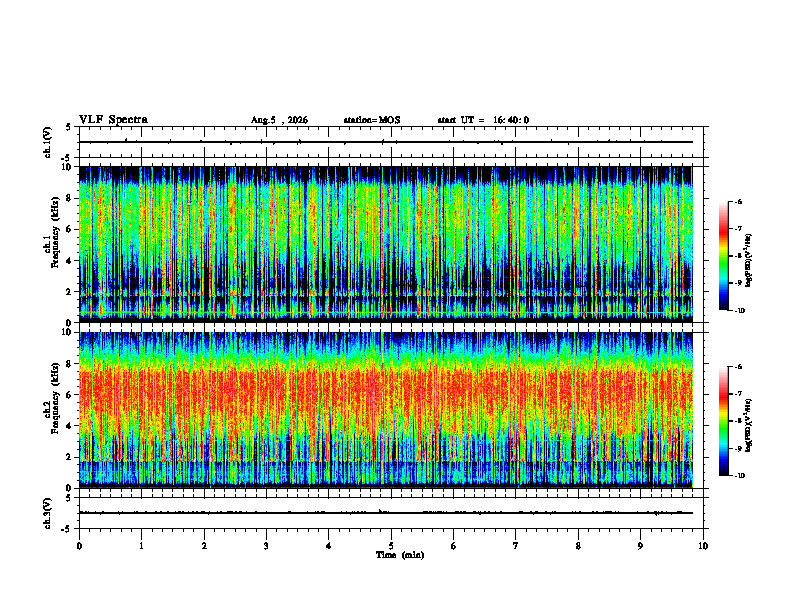Click the "ch.1(V)" axis label
Viewport: 792px width, 612px height.
(47, 142)
